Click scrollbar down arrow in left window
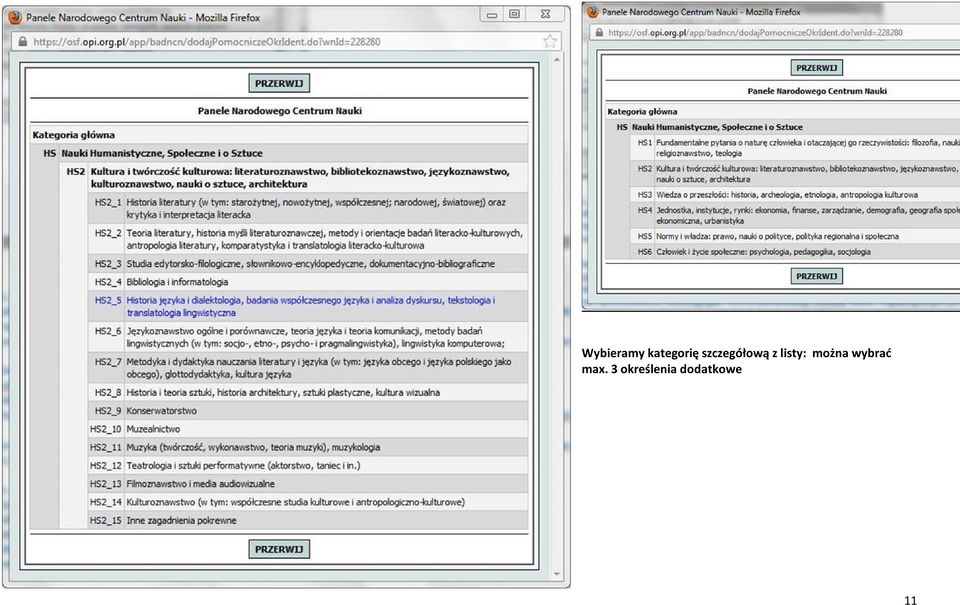Image resolution: width=960 pixels, height=605 pixels. (x=557, y=574)
